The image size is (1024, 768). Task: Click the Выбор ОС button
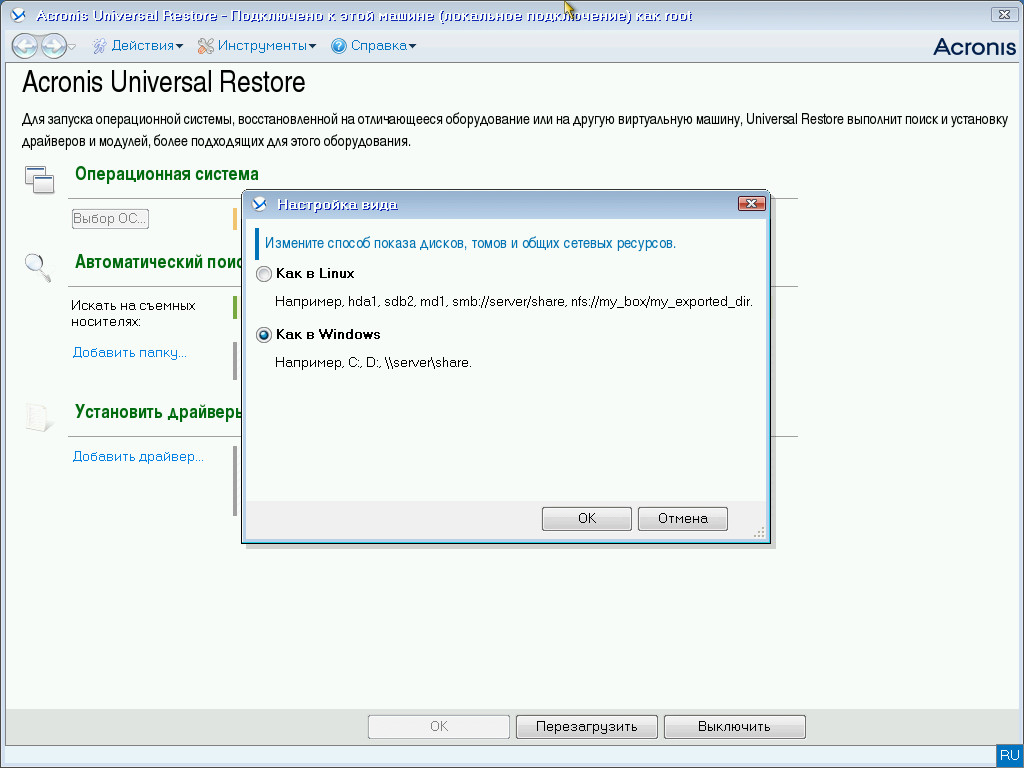110,218
